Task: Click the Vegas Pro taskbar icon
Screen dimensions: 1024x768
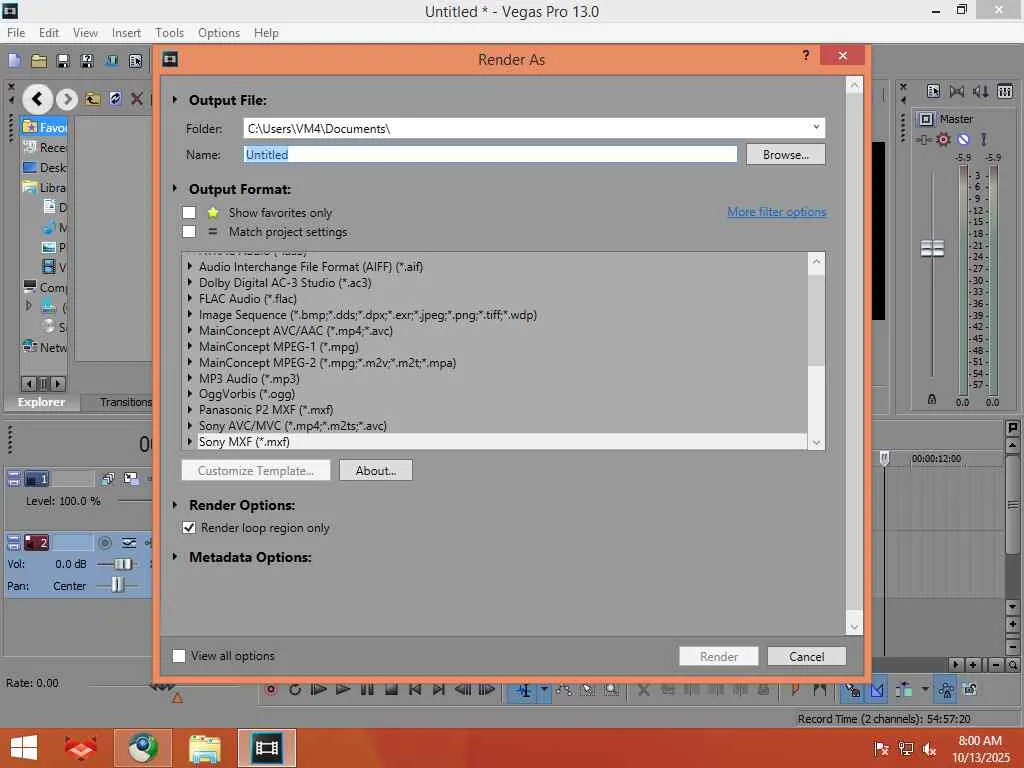Action: (266, 748)
